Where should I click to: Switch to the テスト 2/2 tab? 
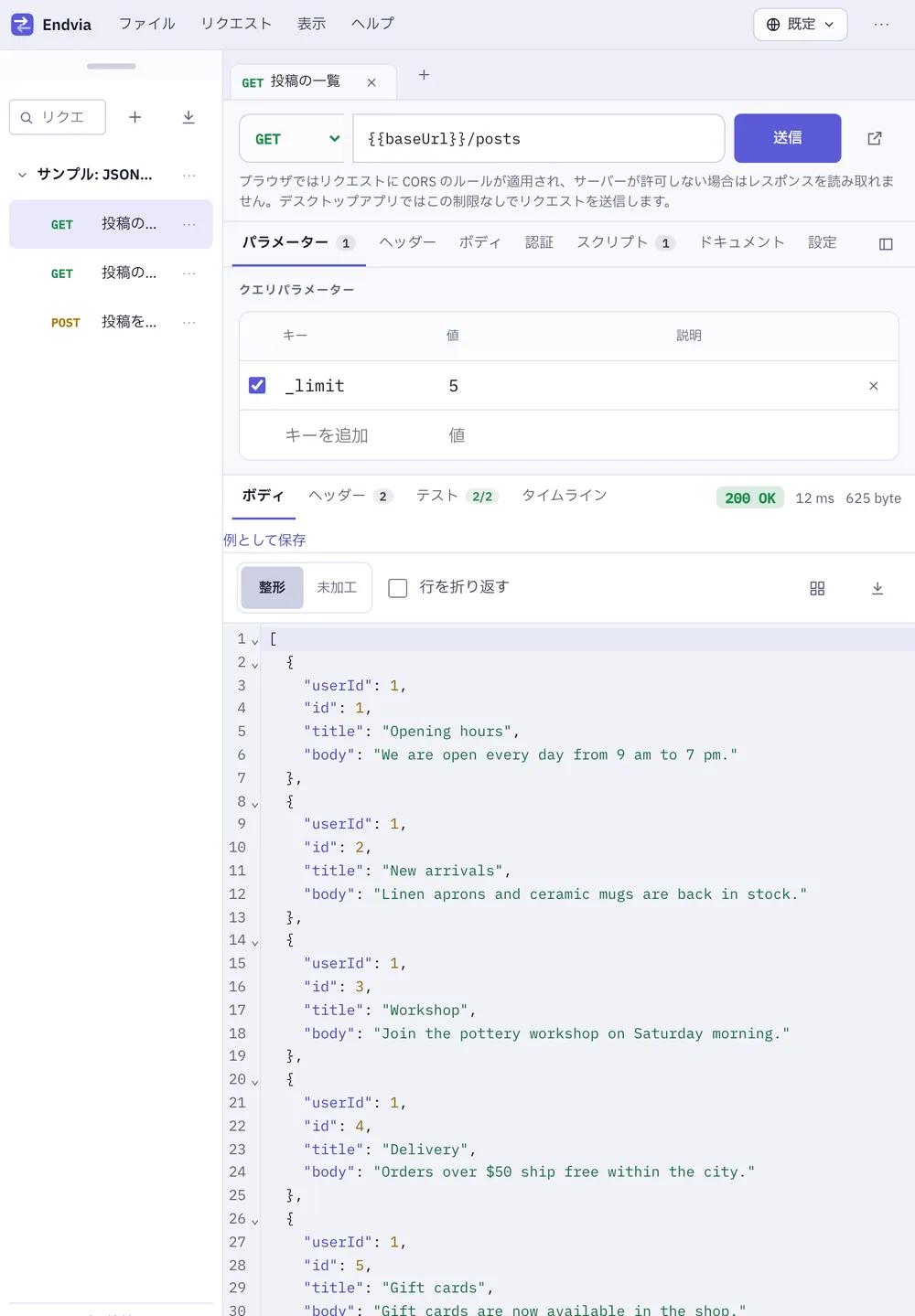click(457, 496)
